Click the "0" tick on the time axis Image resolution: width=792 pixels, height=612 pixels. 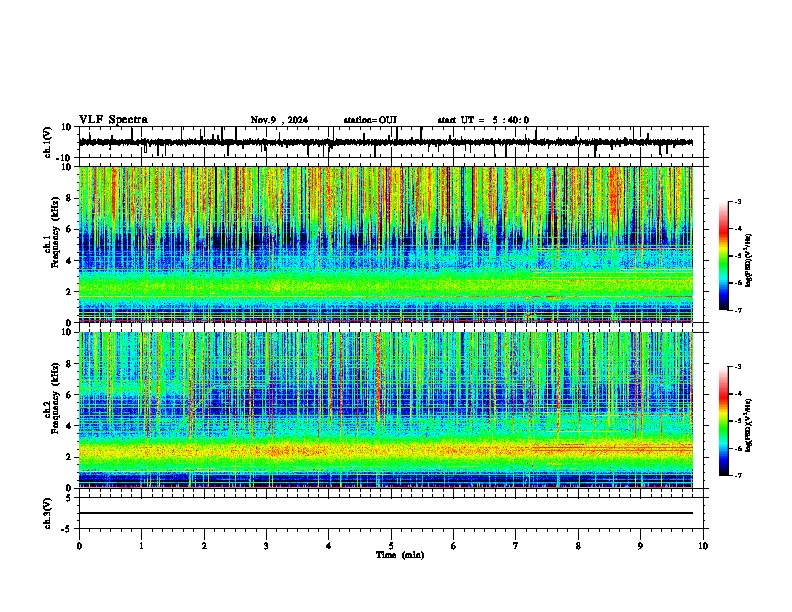click(x=79, y=546)
